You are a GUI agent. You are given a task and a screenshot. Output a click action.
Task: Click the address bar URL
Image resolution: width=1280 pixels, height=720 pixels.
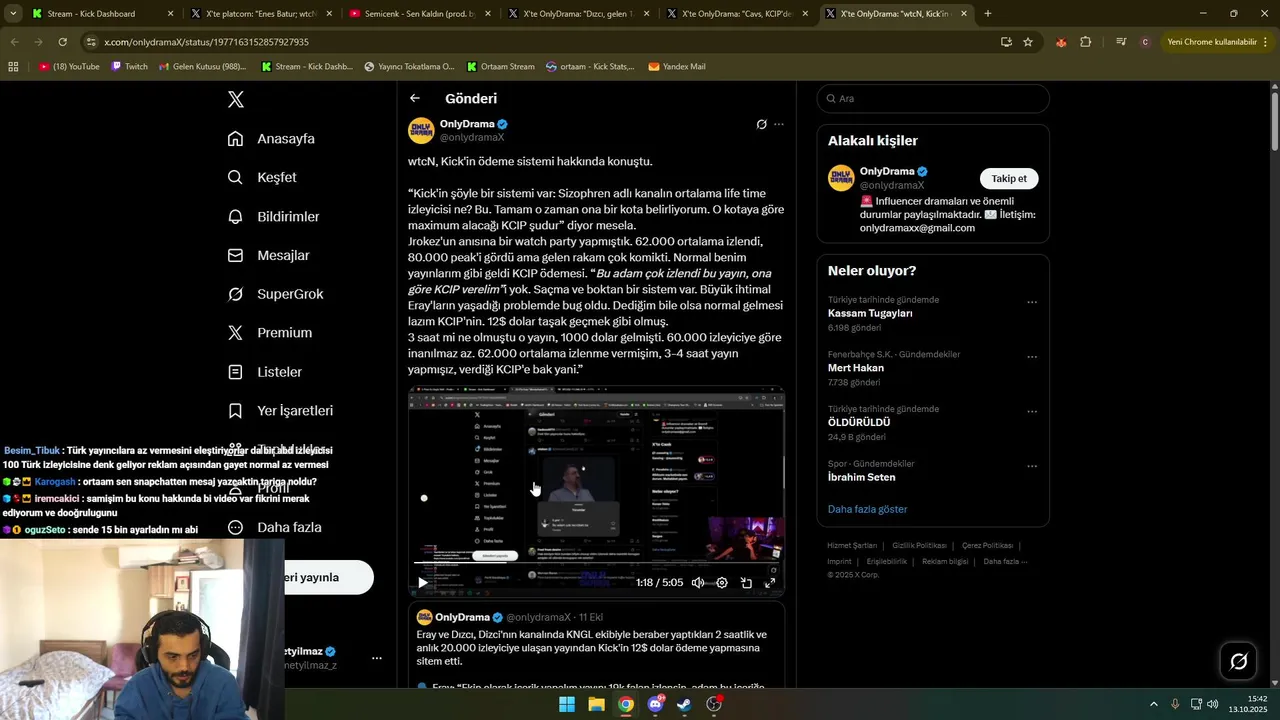[206, 42]
